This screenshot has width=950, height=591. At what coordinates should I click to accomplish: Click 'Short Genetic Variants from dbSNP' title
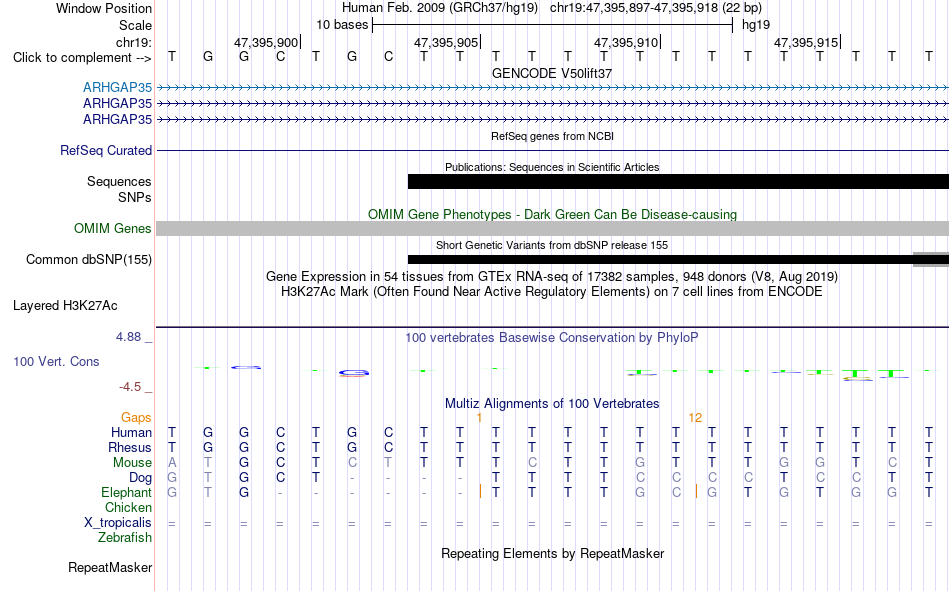552,245
